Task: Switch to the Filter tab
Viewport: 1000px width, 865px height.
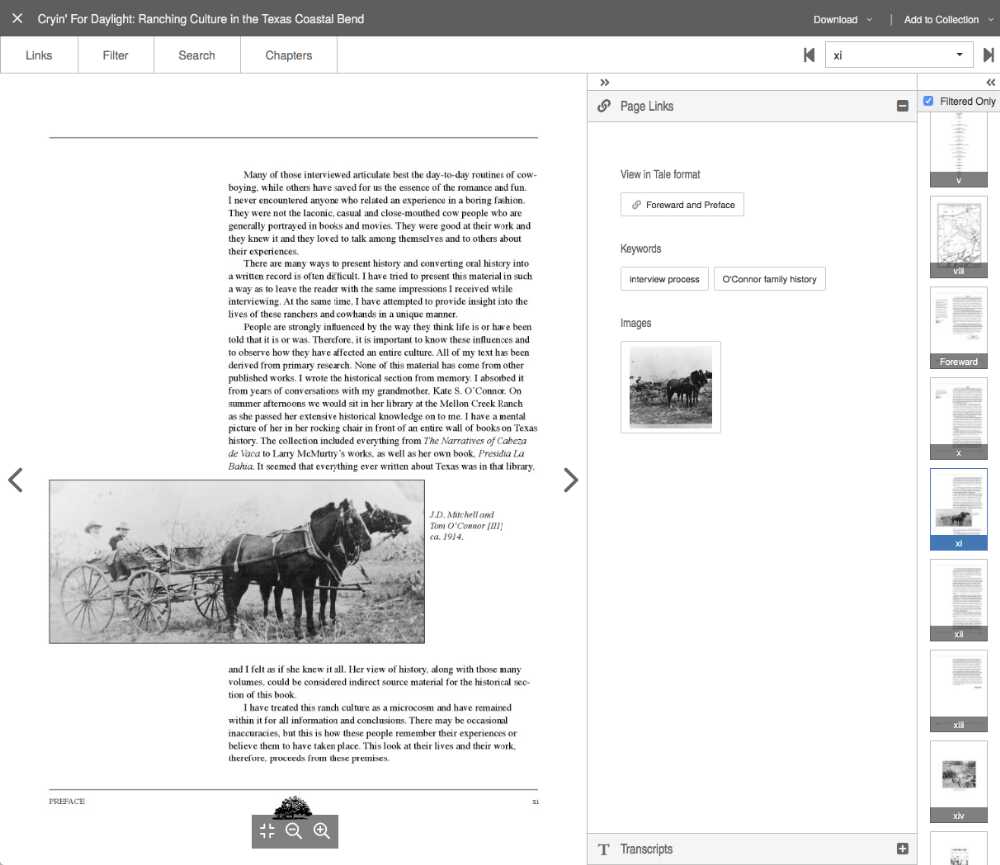Action: click(x=115, y=55)
